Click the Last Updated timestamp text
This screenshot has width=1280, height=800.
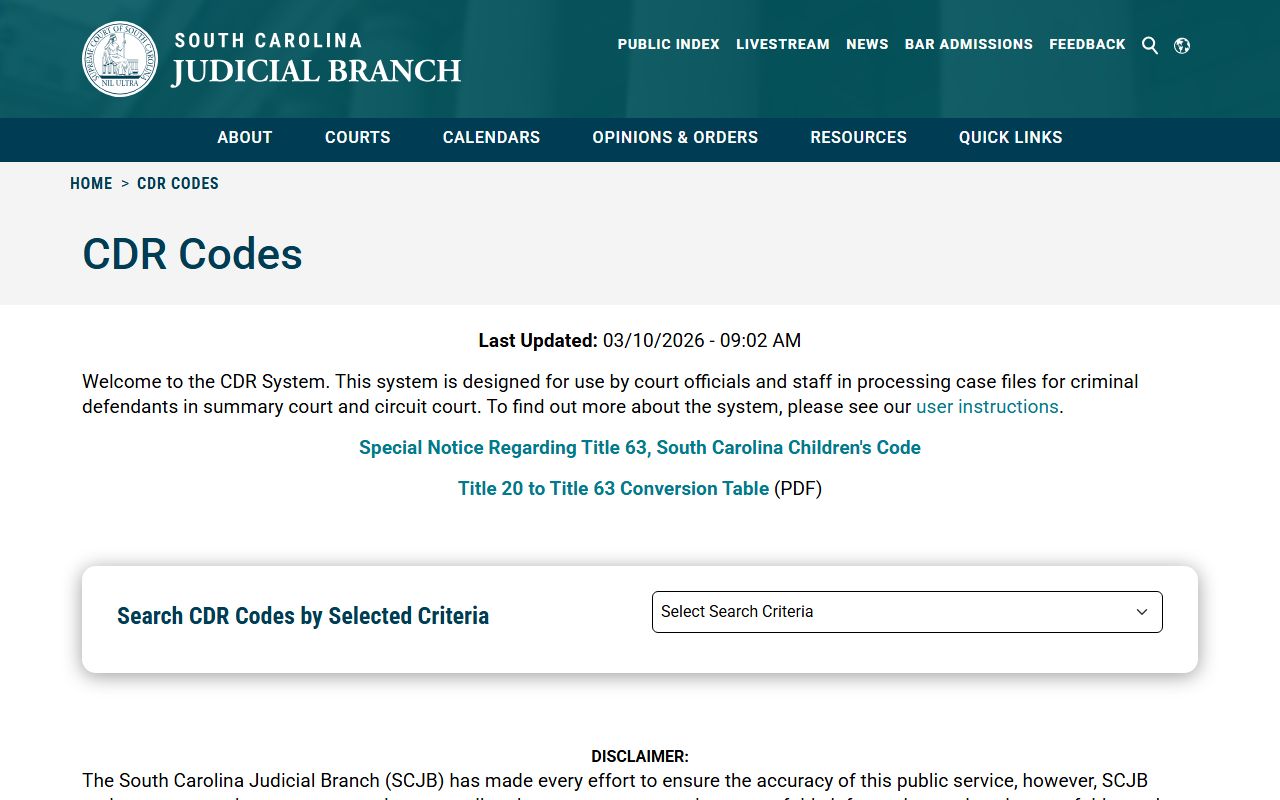(x=640, y=341)
